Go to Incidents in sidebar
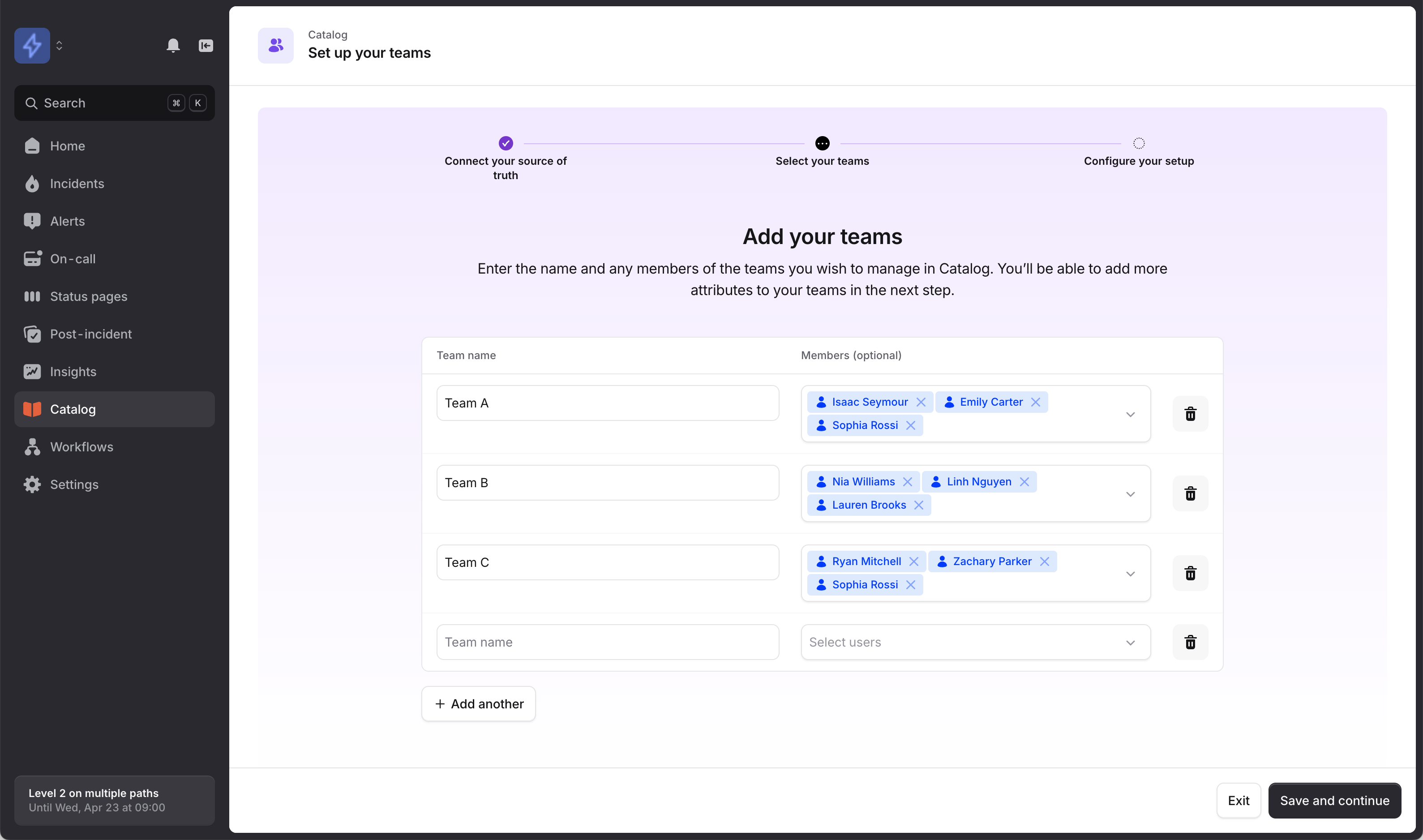The height and width of the screenshot is (840, 1423). click(x=77, y=184)
